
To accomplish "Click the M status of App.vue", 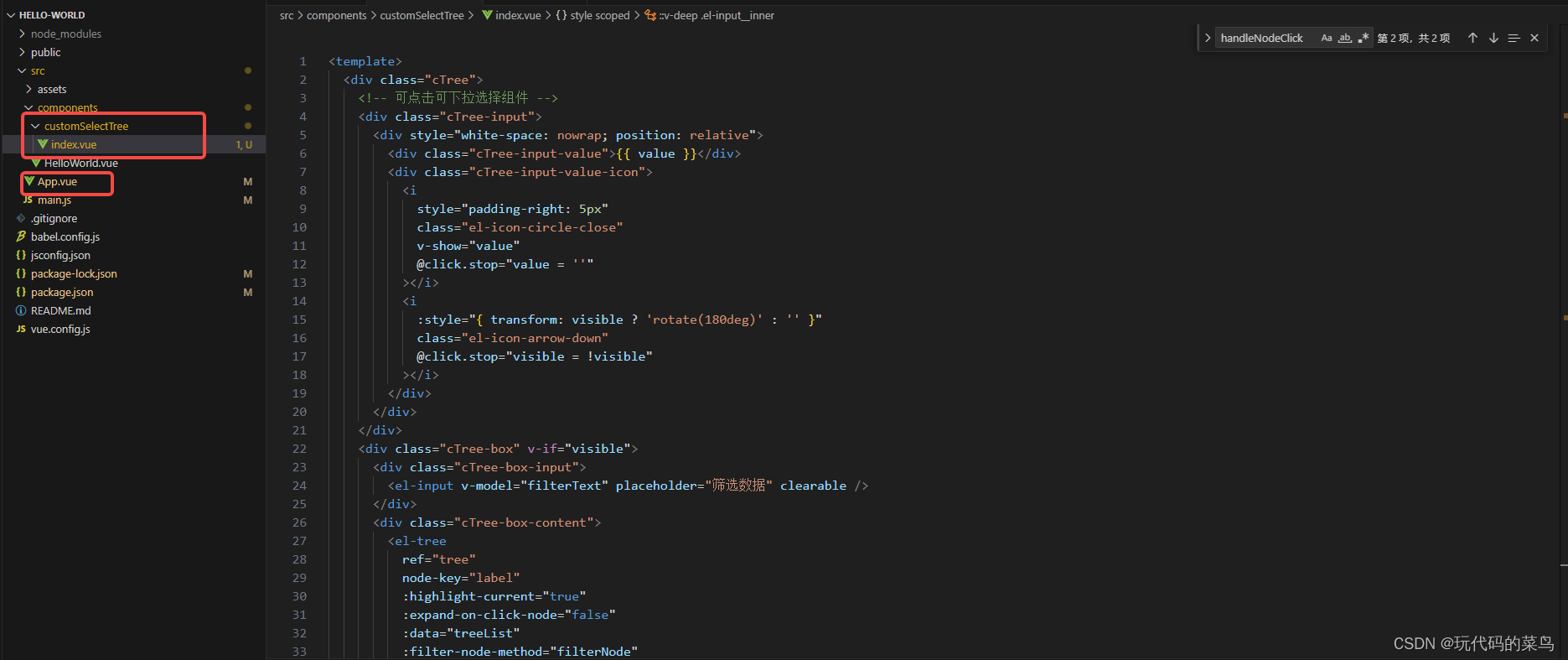I will point(248,181).
